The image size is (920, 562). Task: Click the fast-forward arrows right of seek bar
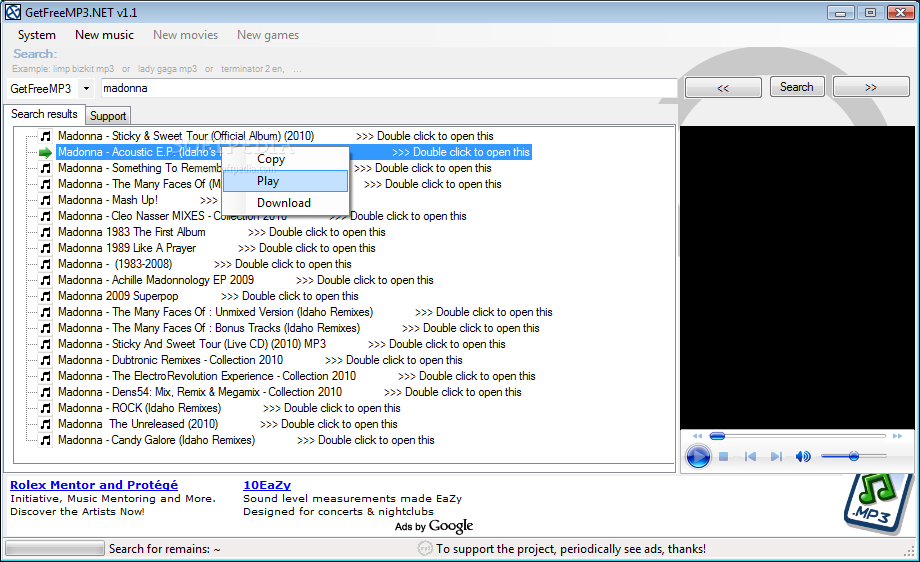click(897, 436)
